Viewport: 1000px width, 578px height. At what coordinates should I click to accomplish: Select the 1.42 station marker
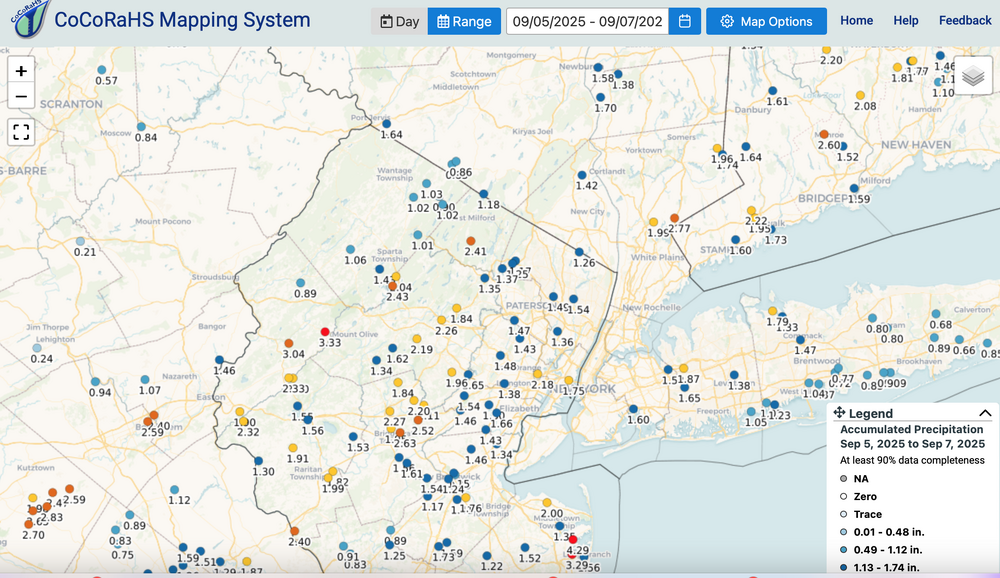coord(582,175)
